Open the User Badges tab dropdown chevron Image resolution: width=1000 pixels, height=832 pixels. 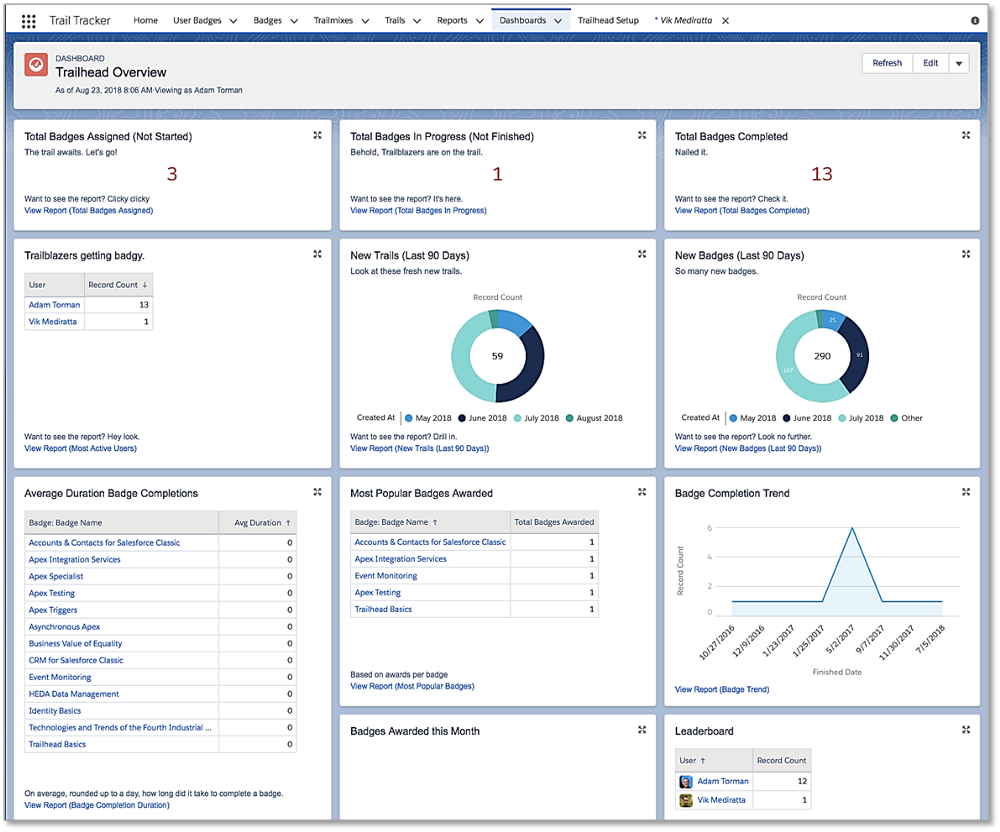(x=233, y=21)
